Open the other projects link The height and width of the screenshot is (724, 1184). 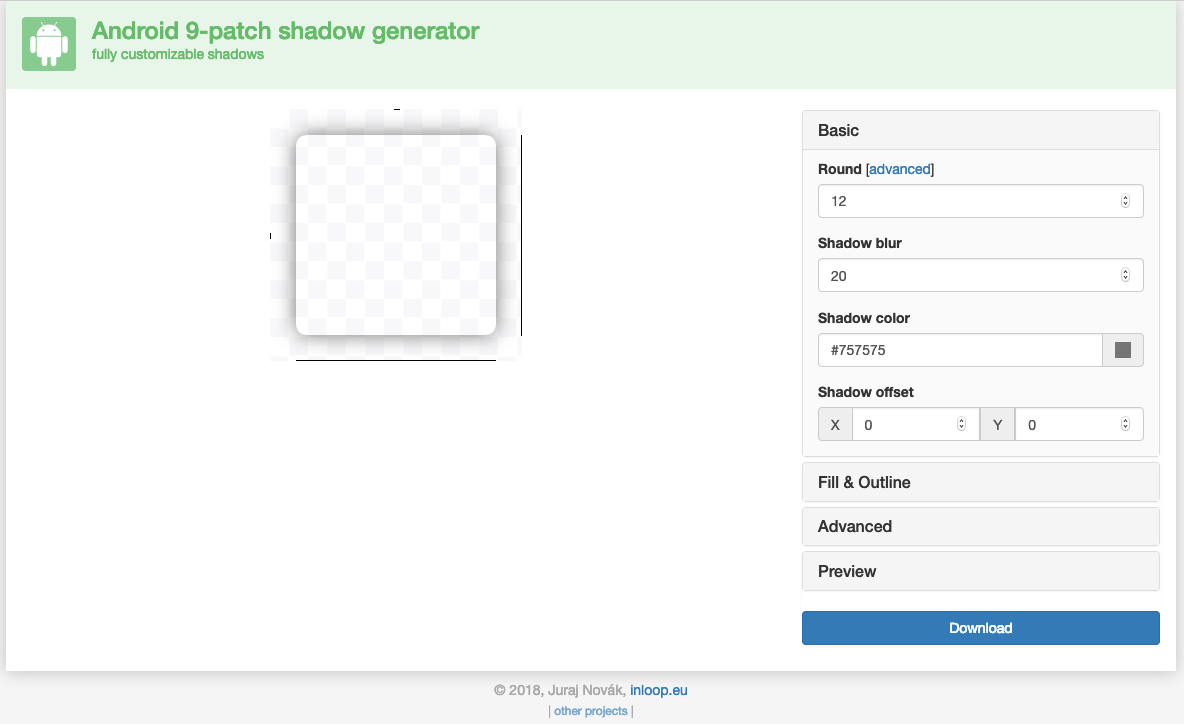point(590,711)
